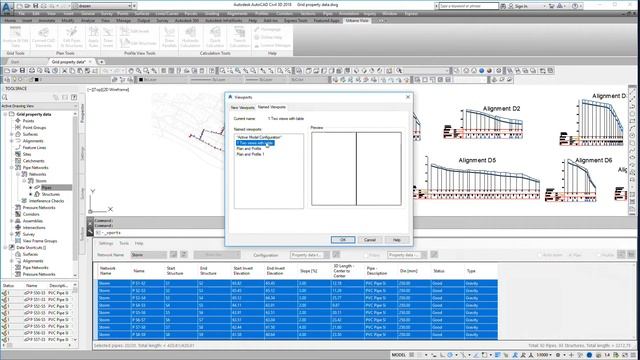Select '*Active Model Configuration*' list entry
Viewport: 640px width, 360px height.
tap(259, 137)
